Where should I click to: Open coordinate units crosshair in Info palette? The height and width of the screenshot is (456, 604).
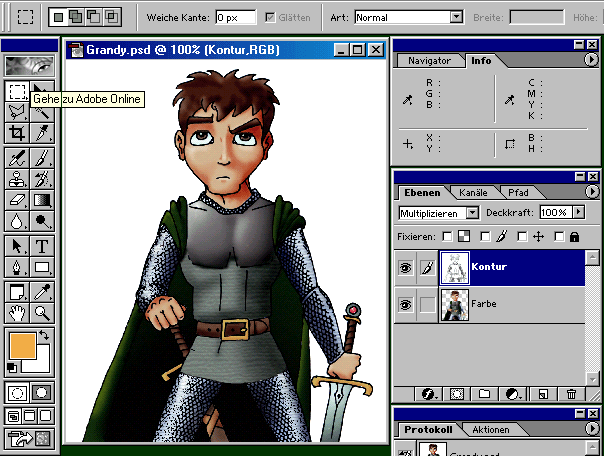408,144
